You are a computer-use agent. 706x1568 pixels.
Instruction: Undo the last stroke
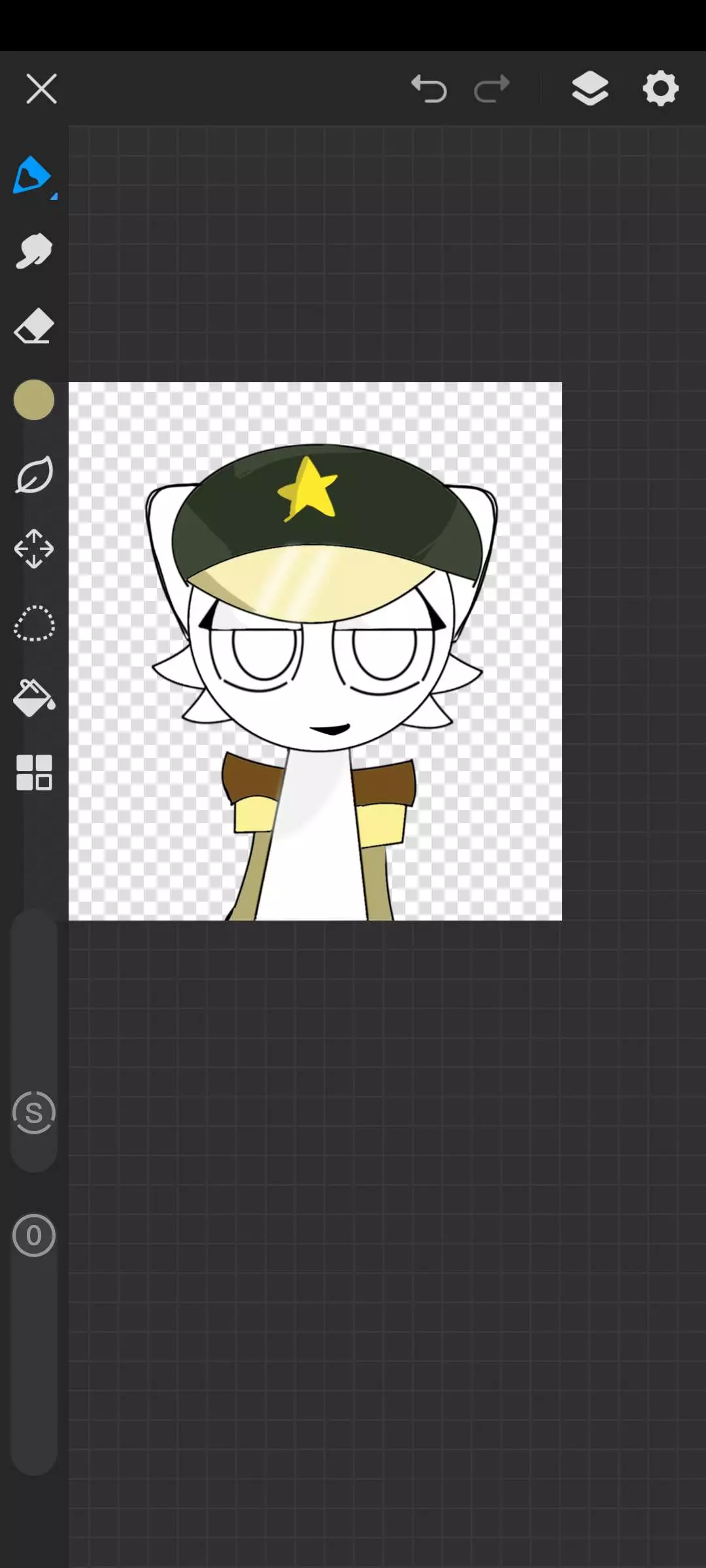coord(429,89)
